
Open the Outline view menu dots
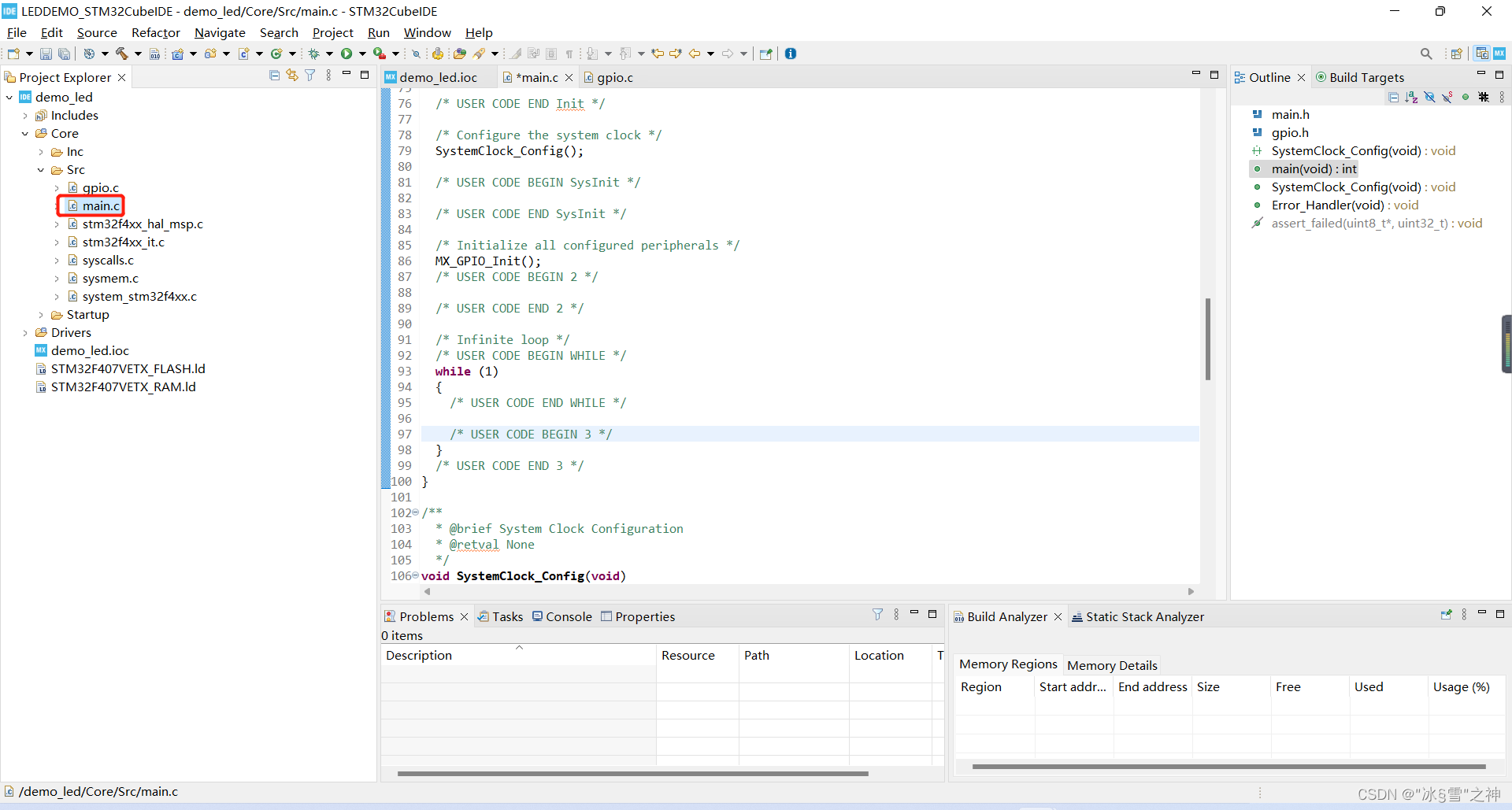click(x=1502, y=97)
